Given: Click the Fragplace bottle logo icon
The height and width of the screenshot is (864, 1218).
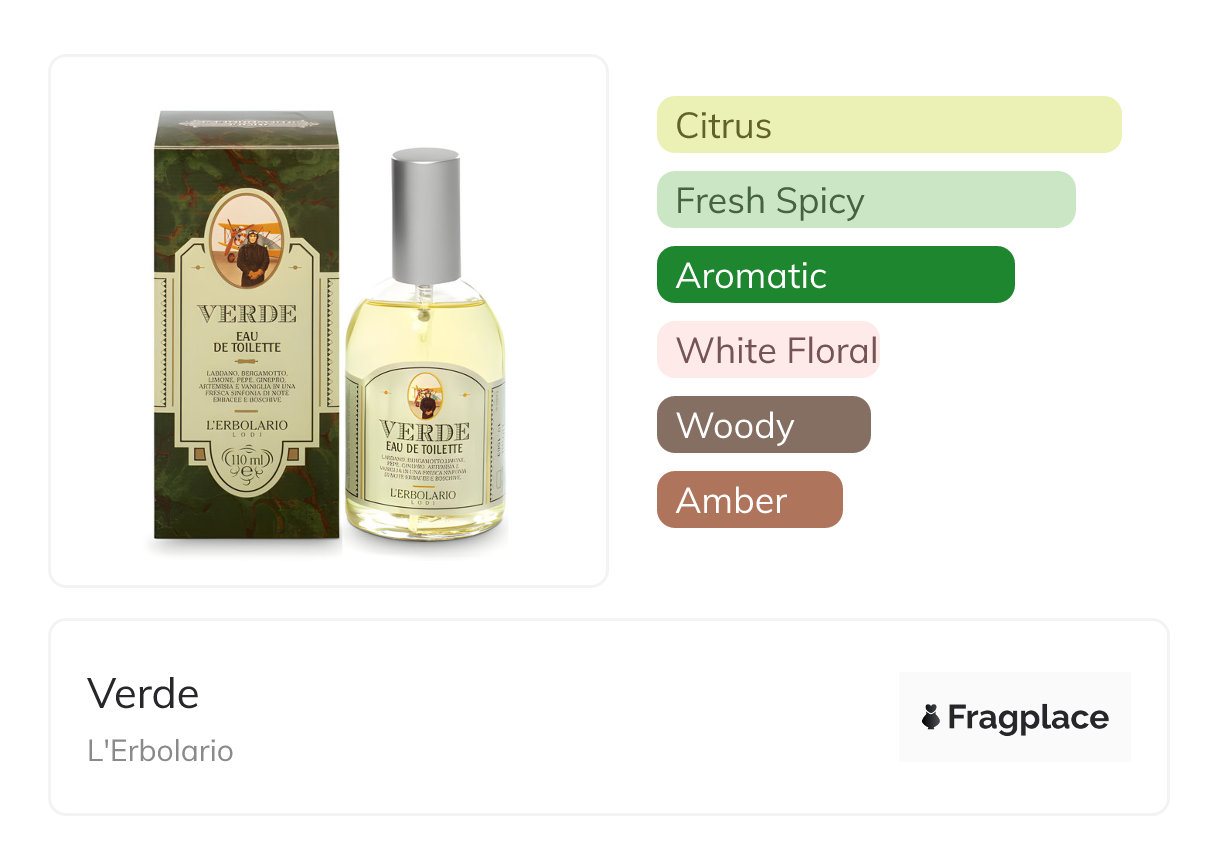Looking at the screenshot, I should pos(931,717).
